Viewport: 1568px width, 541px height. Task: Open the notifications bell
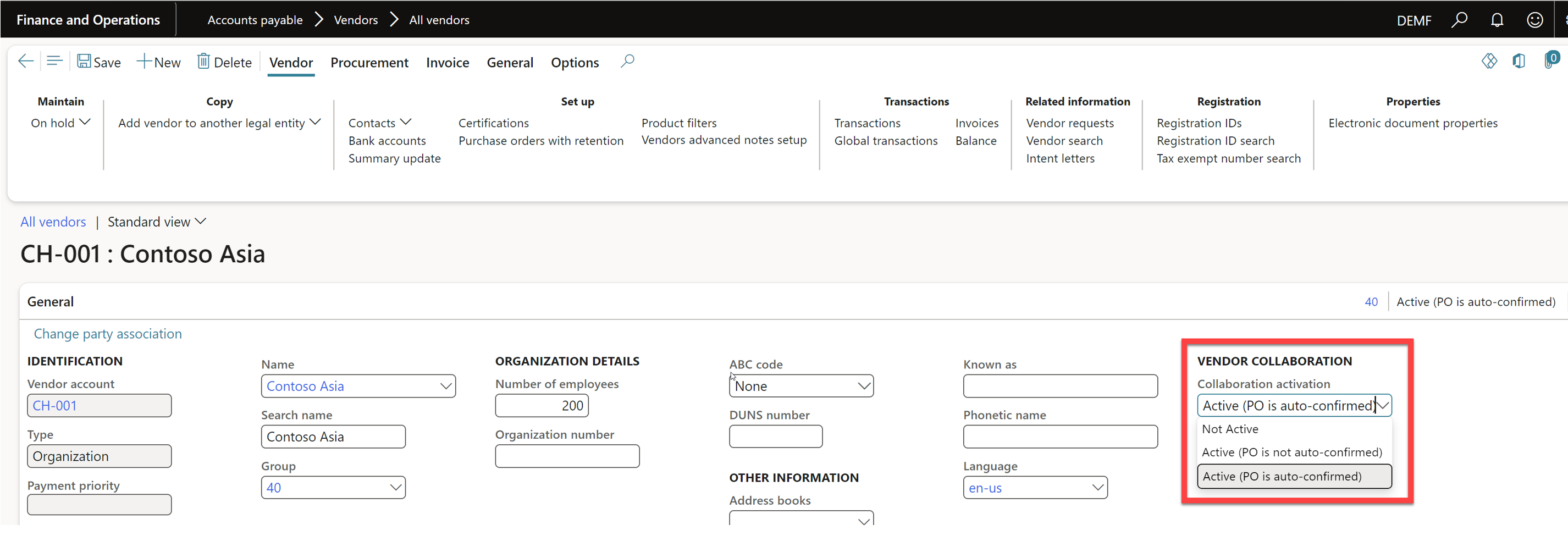(x=1497, y=20)
